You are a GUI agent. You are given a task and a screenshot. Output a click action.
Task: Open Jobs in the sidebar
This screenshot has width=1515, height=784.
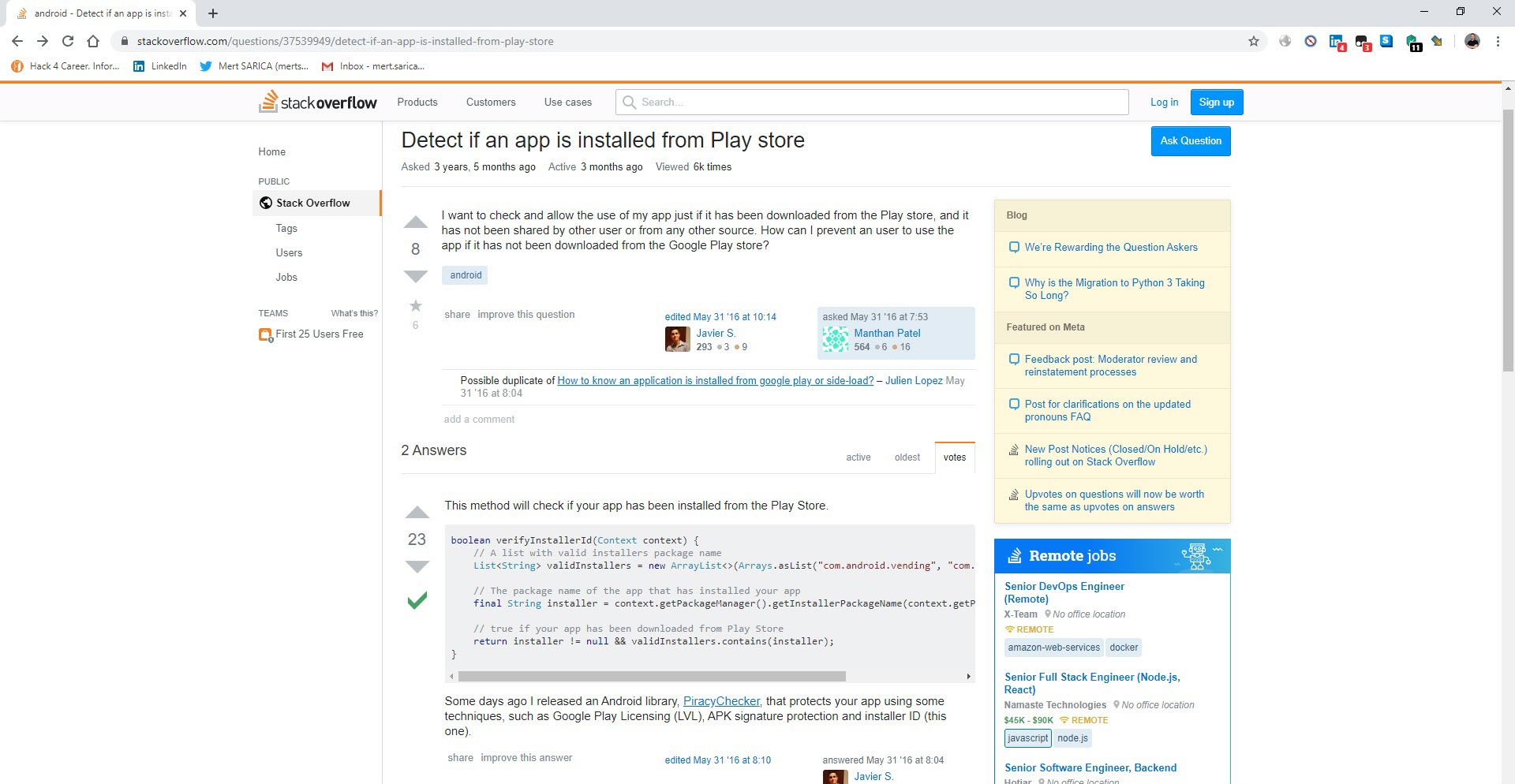pos(286,277)
